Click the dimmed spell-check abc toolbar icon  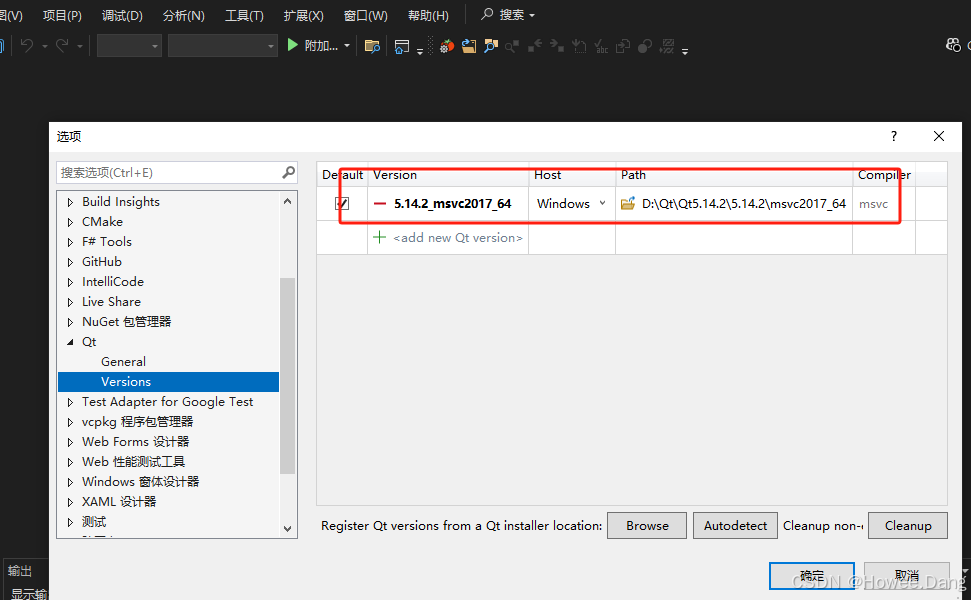[x=601, y=46]
